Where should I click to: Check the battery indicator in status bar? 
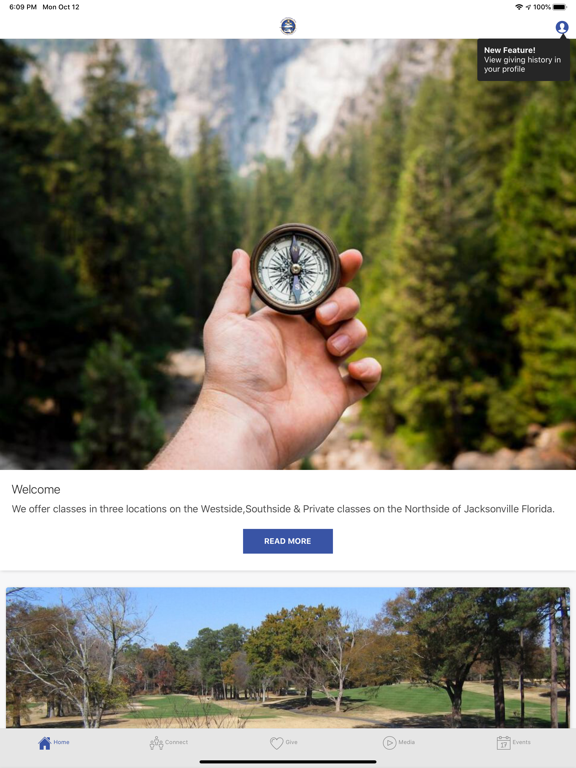click(x=559, y=7)
